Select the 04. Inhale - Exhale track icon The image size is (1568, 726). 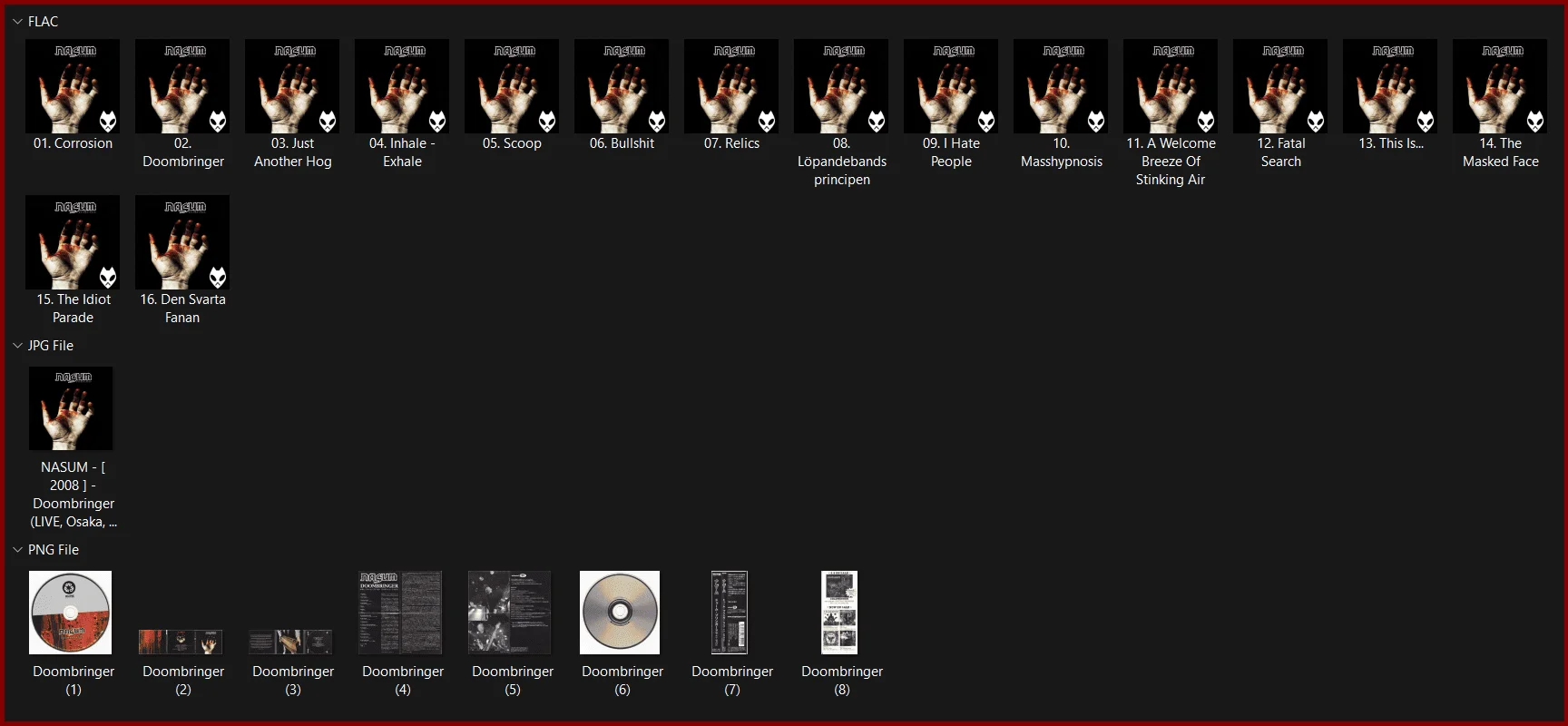point(402,86)
